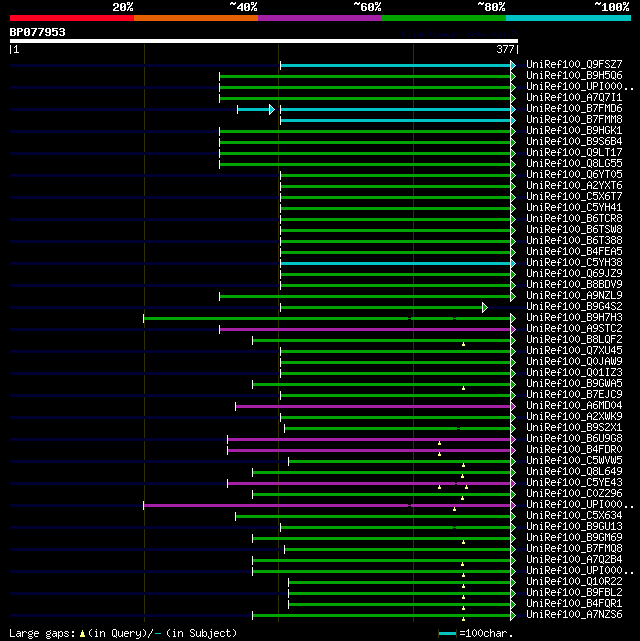The image size is (640, 641).
Task: Select the UniRef100_B9S6B4 label
Action: pyautogui.click(x=574, y=142)
